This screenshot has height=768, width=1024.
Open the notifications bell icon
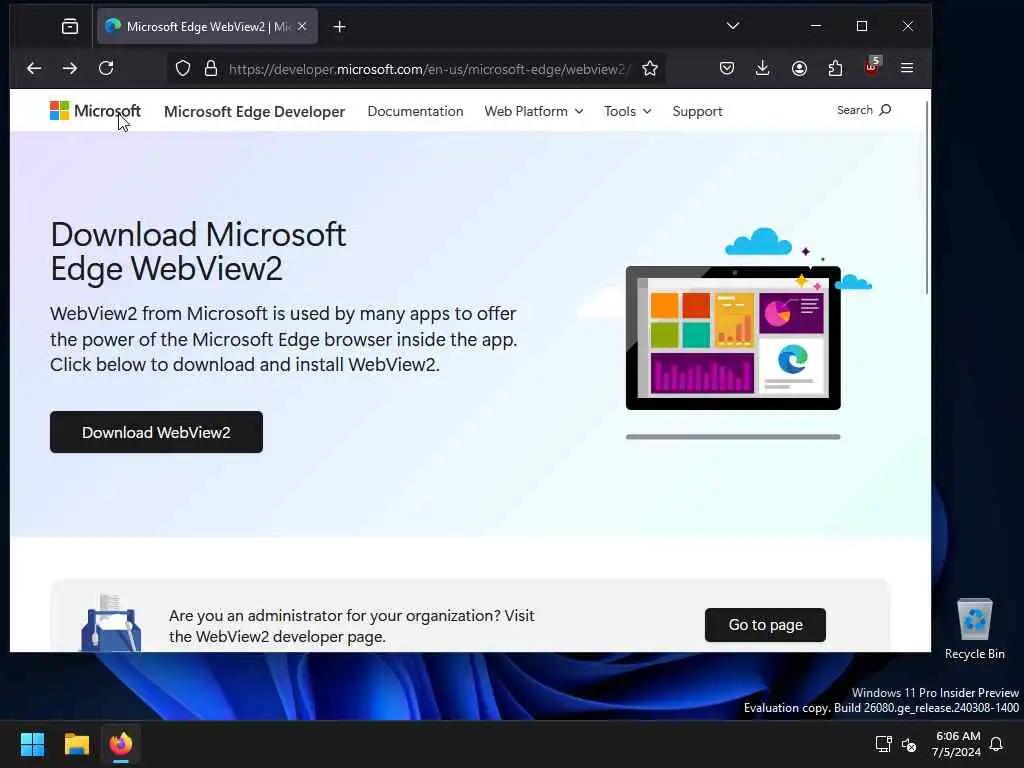[x=997, y=744]
